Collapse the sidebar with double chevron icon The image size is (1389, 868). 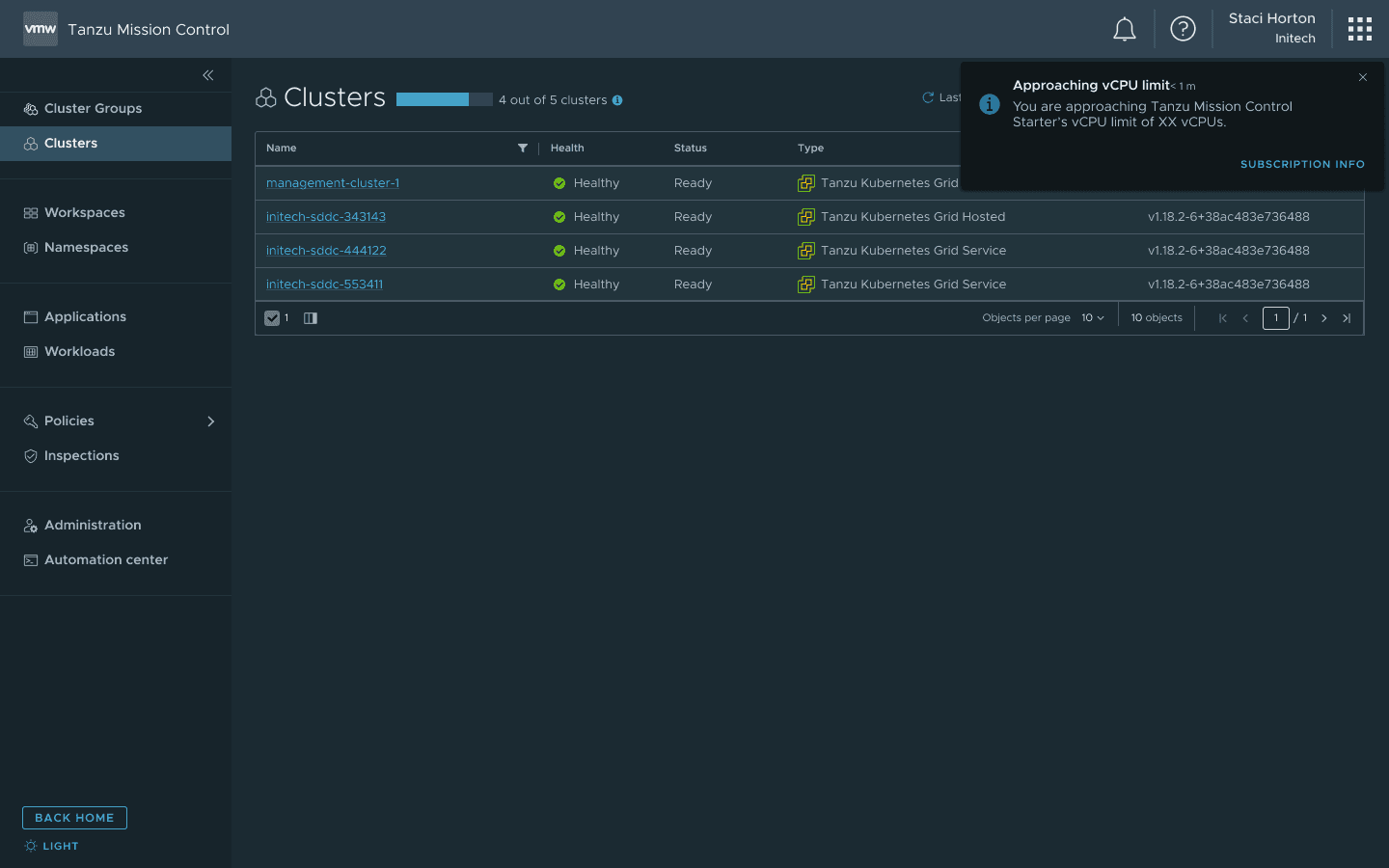click(x=208, y=75)
